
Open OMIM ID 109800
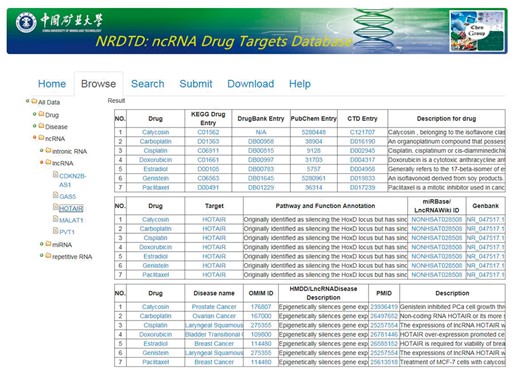(x=261, y=334)
